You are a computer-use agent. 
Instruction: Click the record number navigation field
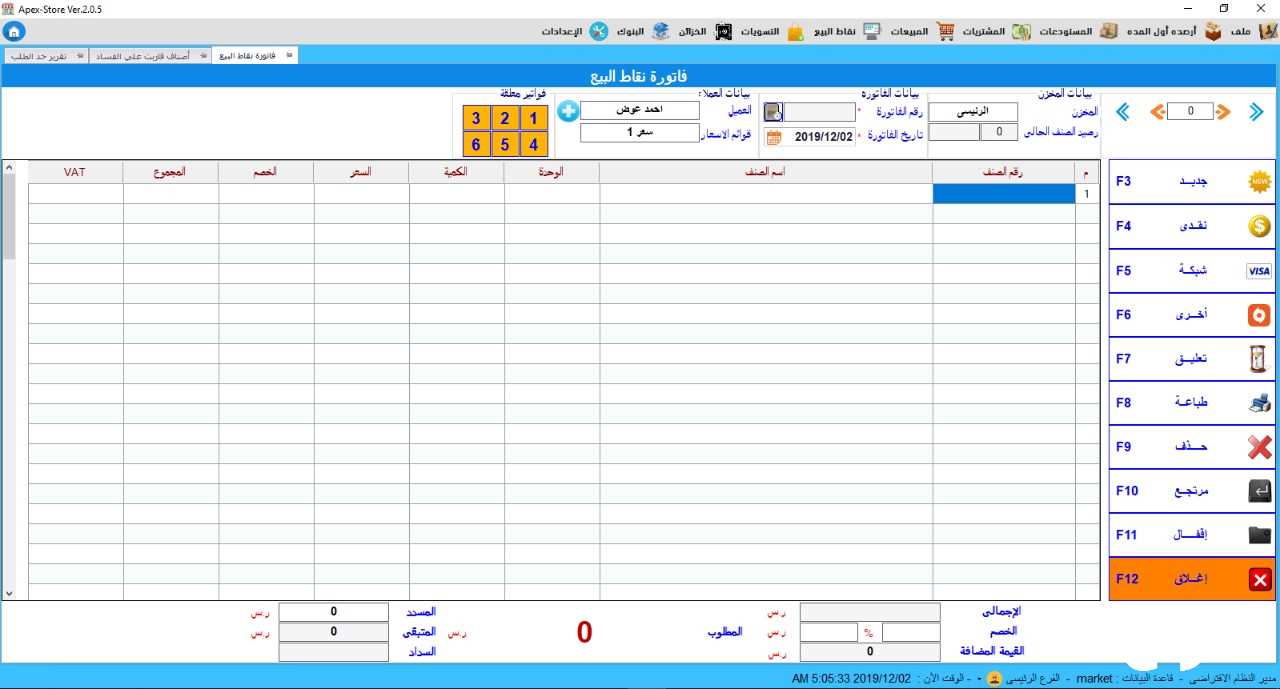click(x=1190, y=112)
